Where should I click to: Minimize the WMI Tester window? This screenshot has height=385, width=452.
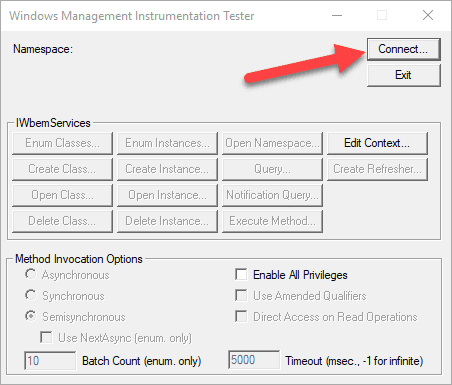point(337,15)
